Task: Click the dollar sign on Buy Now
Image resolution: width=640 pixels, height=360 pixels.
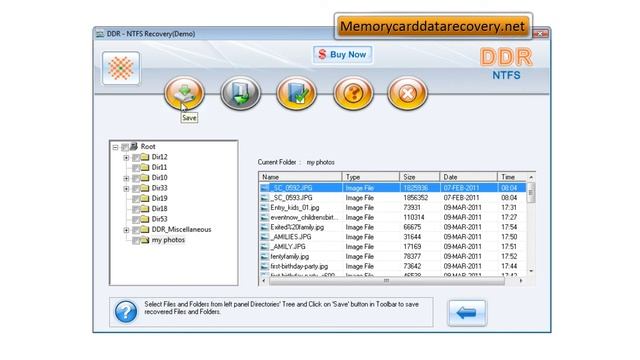Action: (x=322, y=54)
